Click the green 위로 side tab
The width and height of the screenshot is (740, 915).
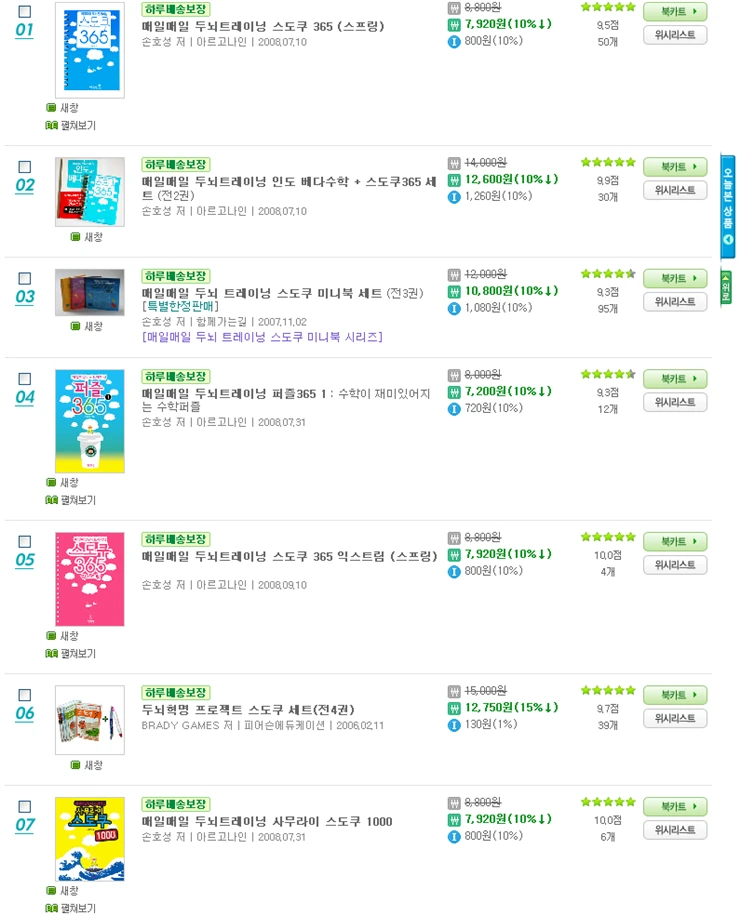click(726, 287)
